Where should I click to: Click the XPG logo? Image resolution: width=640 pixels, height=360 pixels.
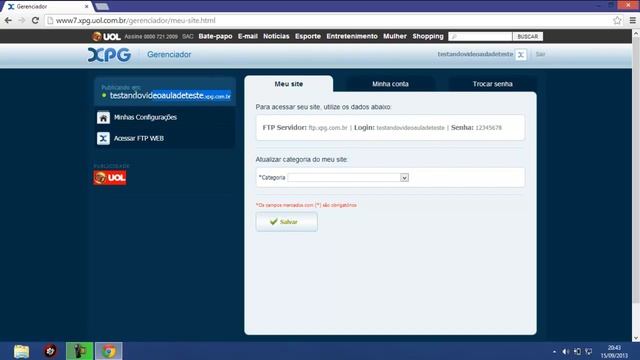point(109,55)
